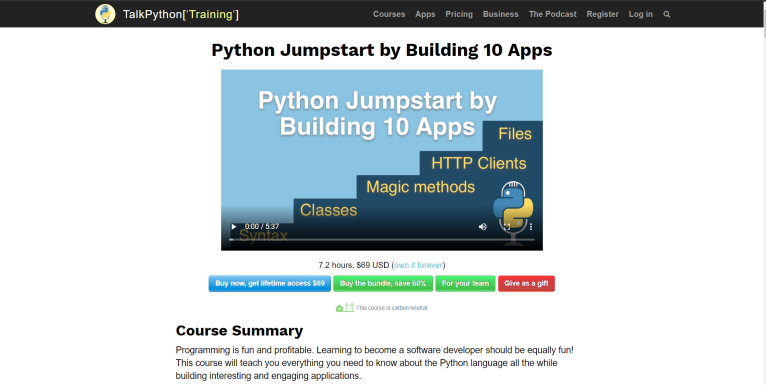Image resolution: width=766 pixels, height=385 pixels.
Task: Click the Talk Python logo icon
Action: [x=105, y=14]
